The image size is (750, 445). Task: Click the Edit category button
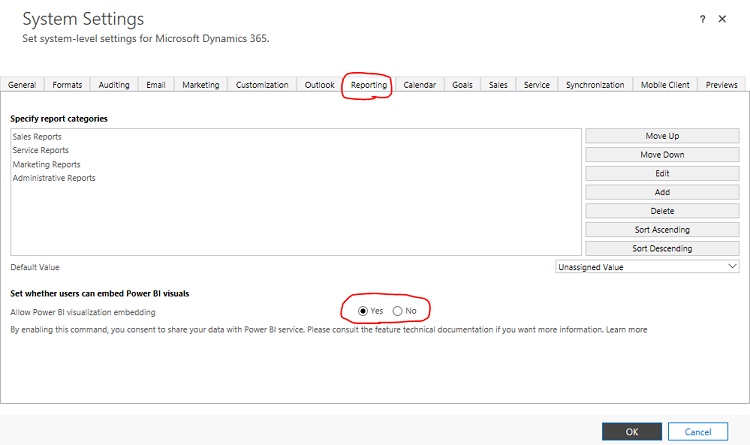662,173
